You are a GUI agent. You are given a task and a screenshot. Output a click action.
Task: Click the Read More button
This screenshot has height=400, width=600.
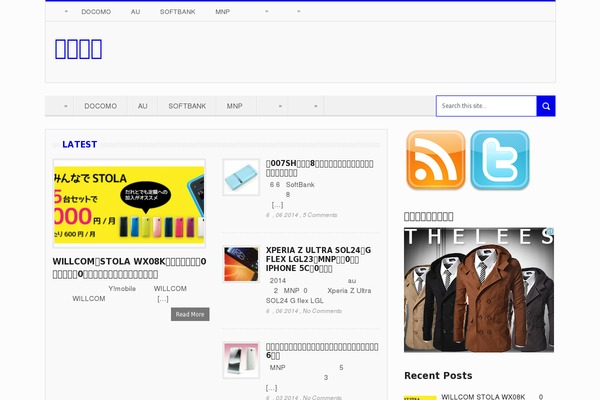pos(190,314)
